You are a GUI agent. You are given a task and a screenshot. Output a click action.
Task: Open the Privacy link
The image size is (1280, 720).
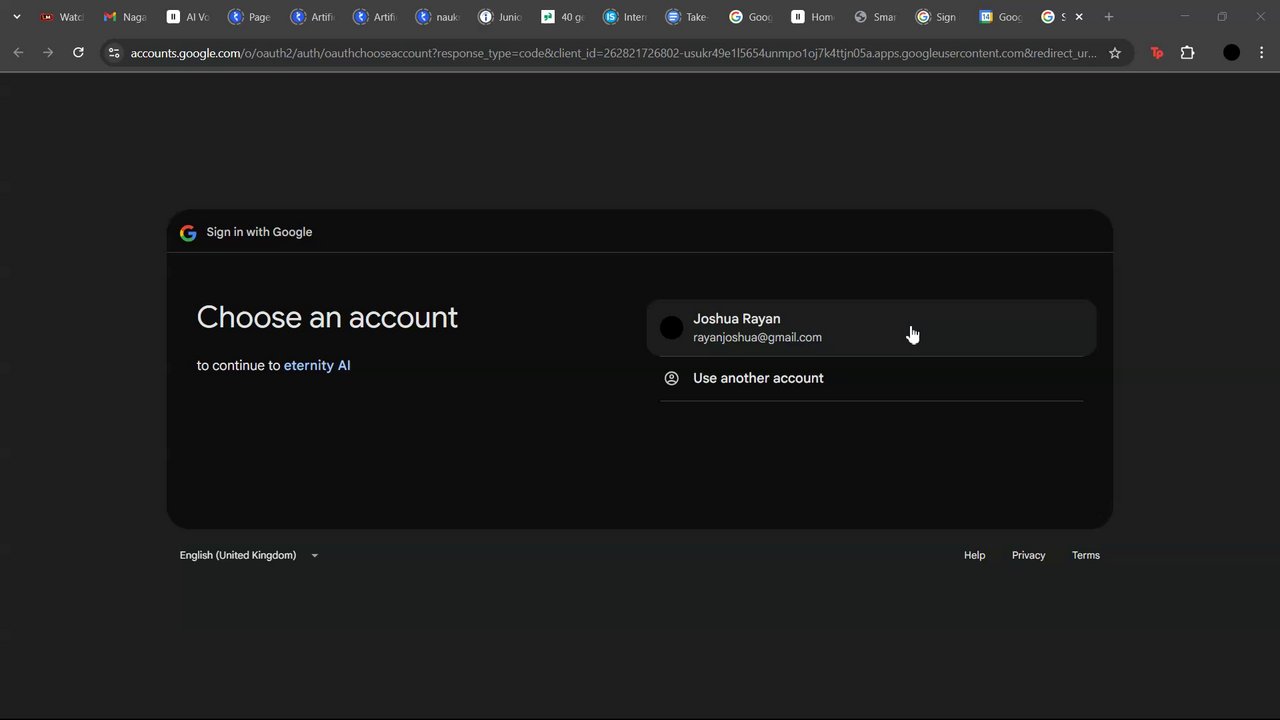(1028, 555)
